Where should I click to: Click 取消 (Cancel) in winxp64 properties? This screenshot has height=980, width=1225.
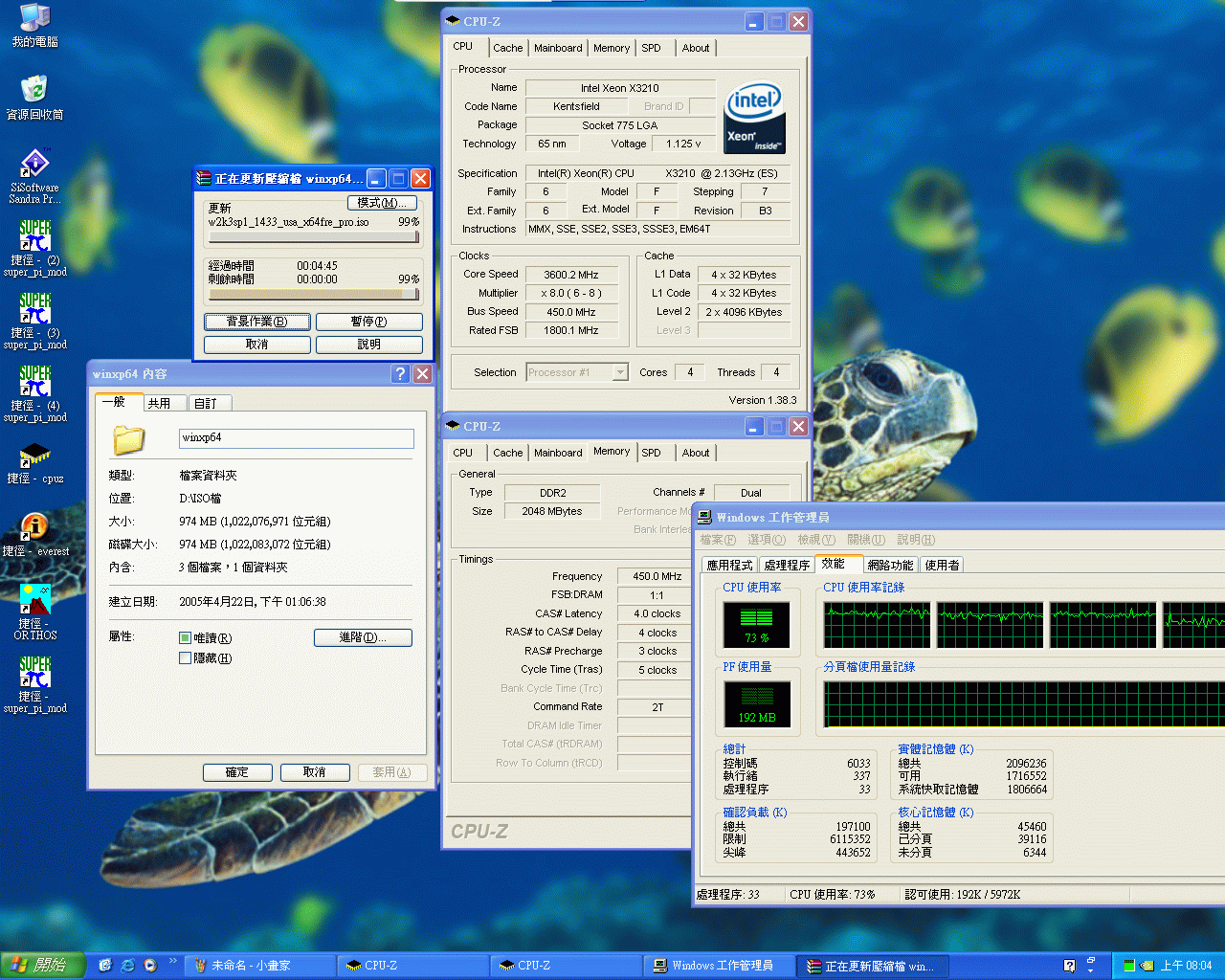(x=314, y=772)
